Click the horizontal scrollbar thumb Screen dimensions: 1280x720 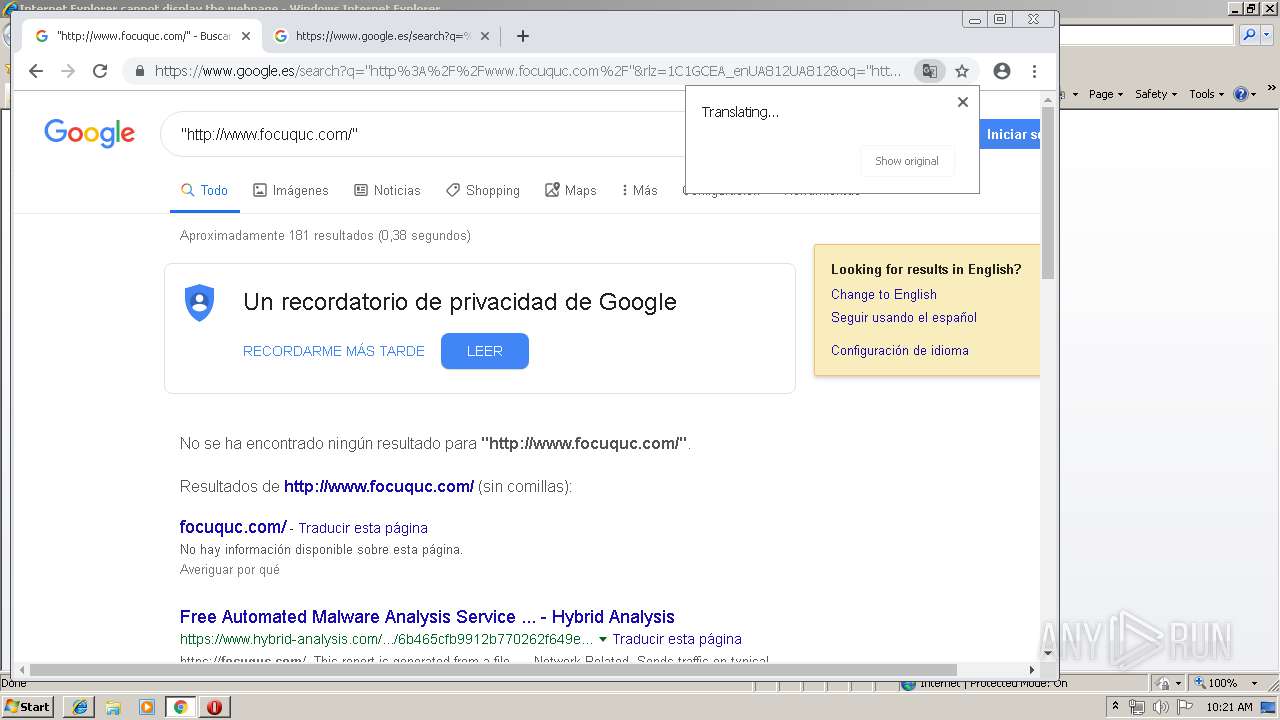(x=493, y=669)
